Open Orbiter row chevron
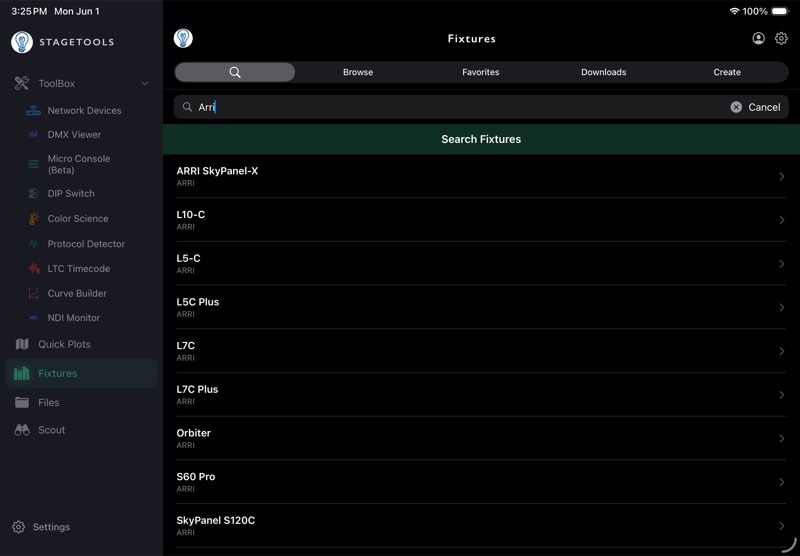This screenshot has height=556, width=800. (x=782, y=439)
